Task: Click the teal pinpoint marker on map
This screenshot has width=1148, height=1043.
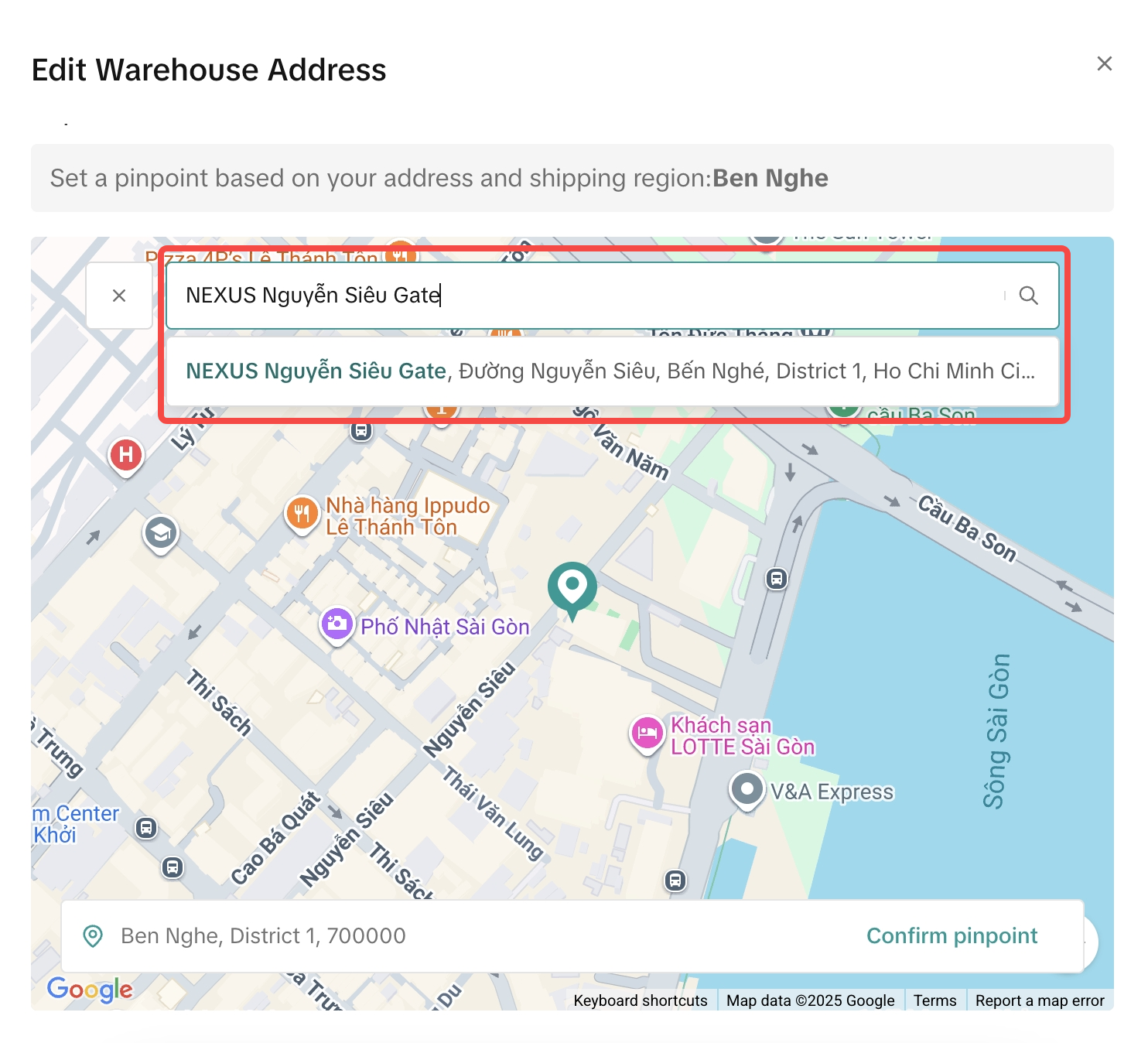Action: [x=572, y=591]
